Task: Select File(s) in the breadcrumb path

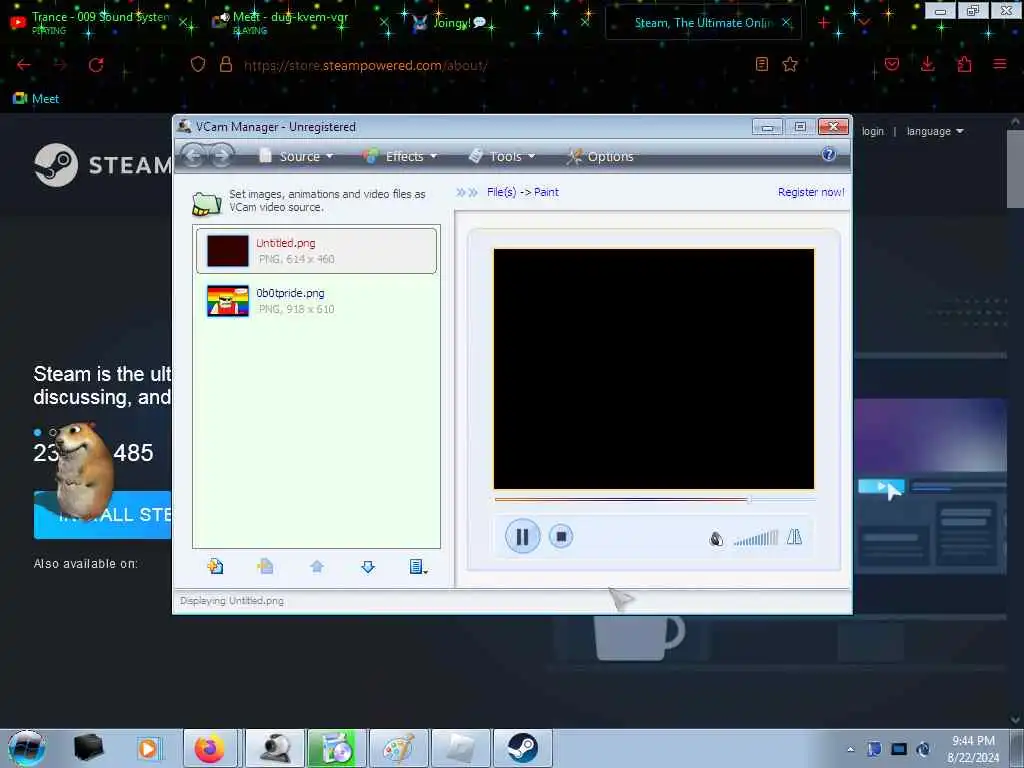Action: [501, 192]
